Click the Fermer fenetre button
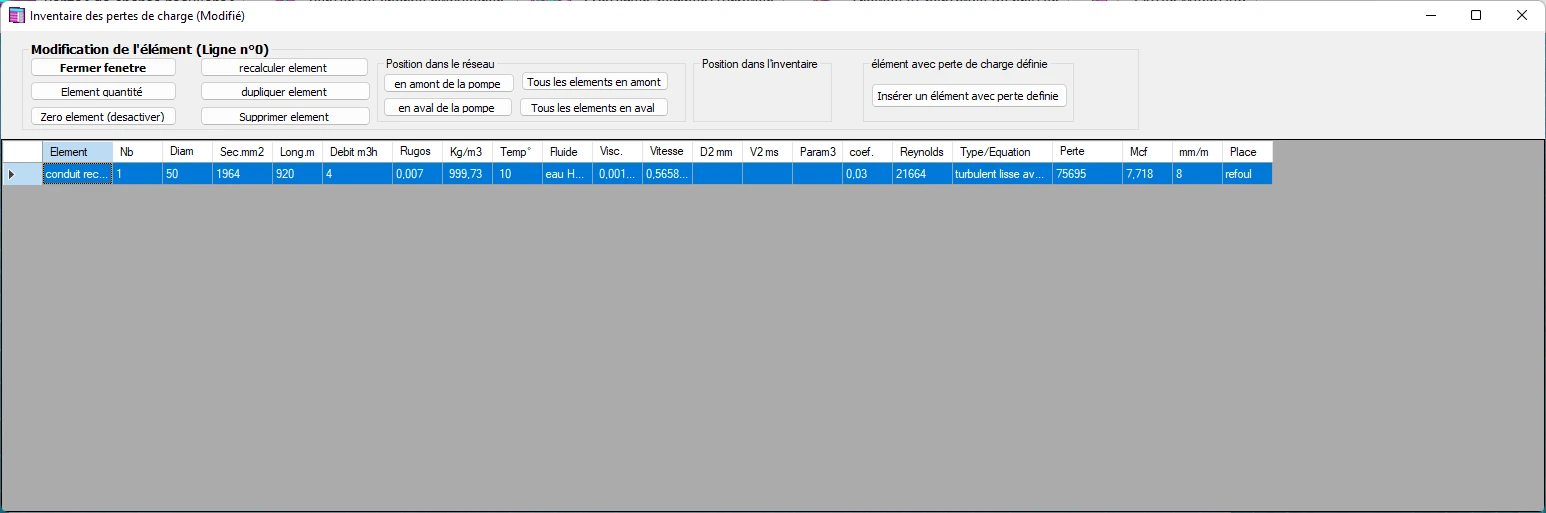This screenshot has height=513, width=1546. (103, 67)
